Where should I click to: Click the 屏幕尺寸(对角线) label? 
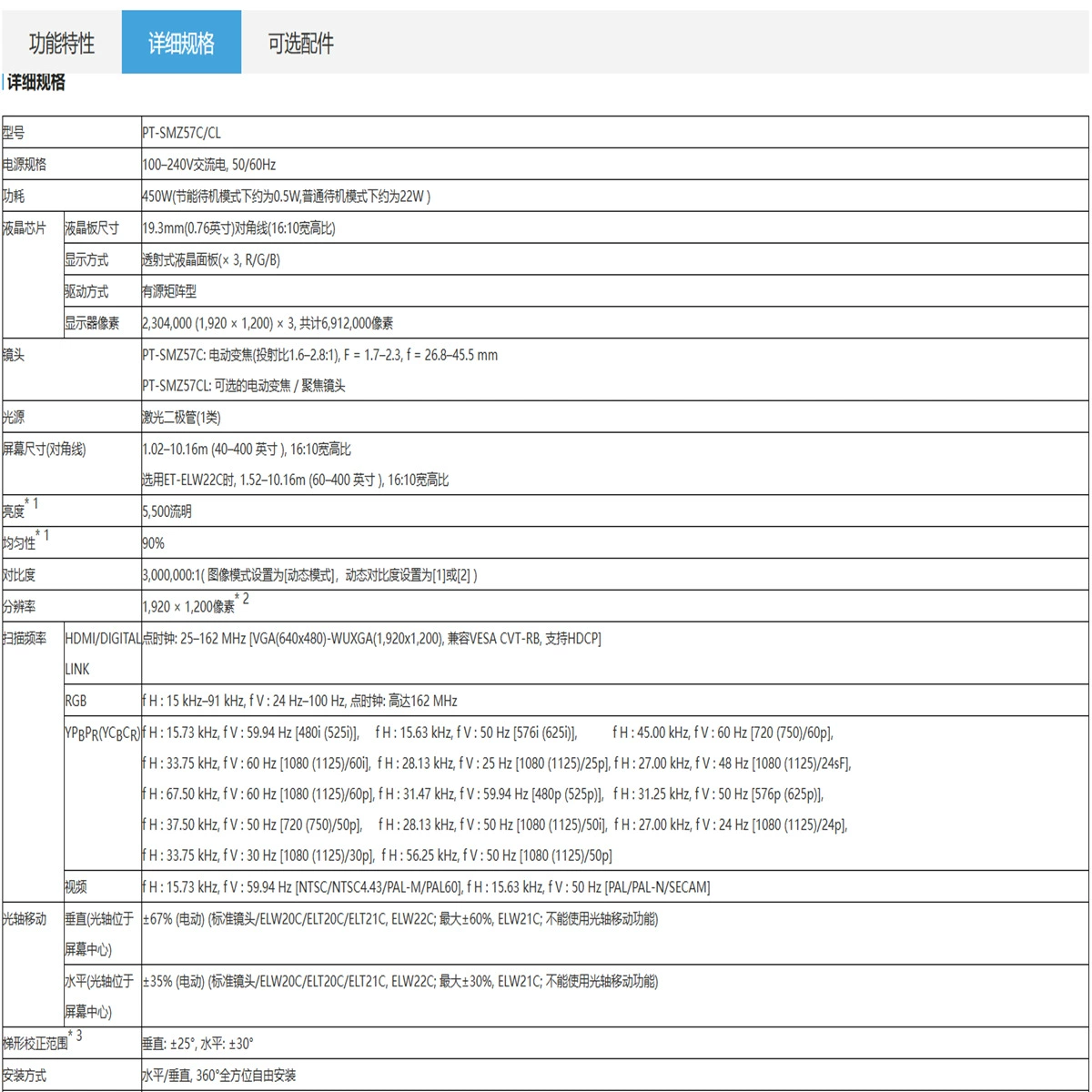click(x=45, y=450)
